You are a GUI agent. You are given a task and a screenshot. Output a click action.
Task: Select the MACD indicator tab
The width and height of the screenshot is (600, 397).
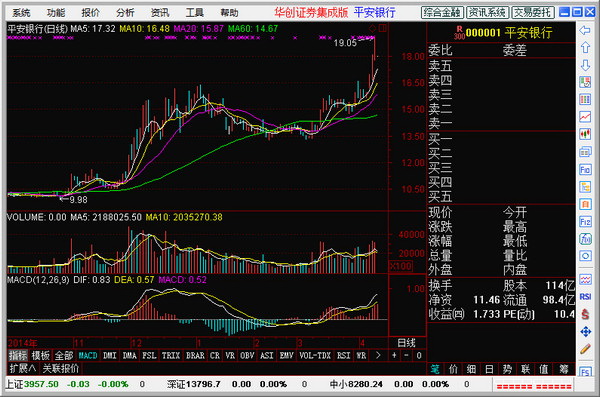point(88,356)
